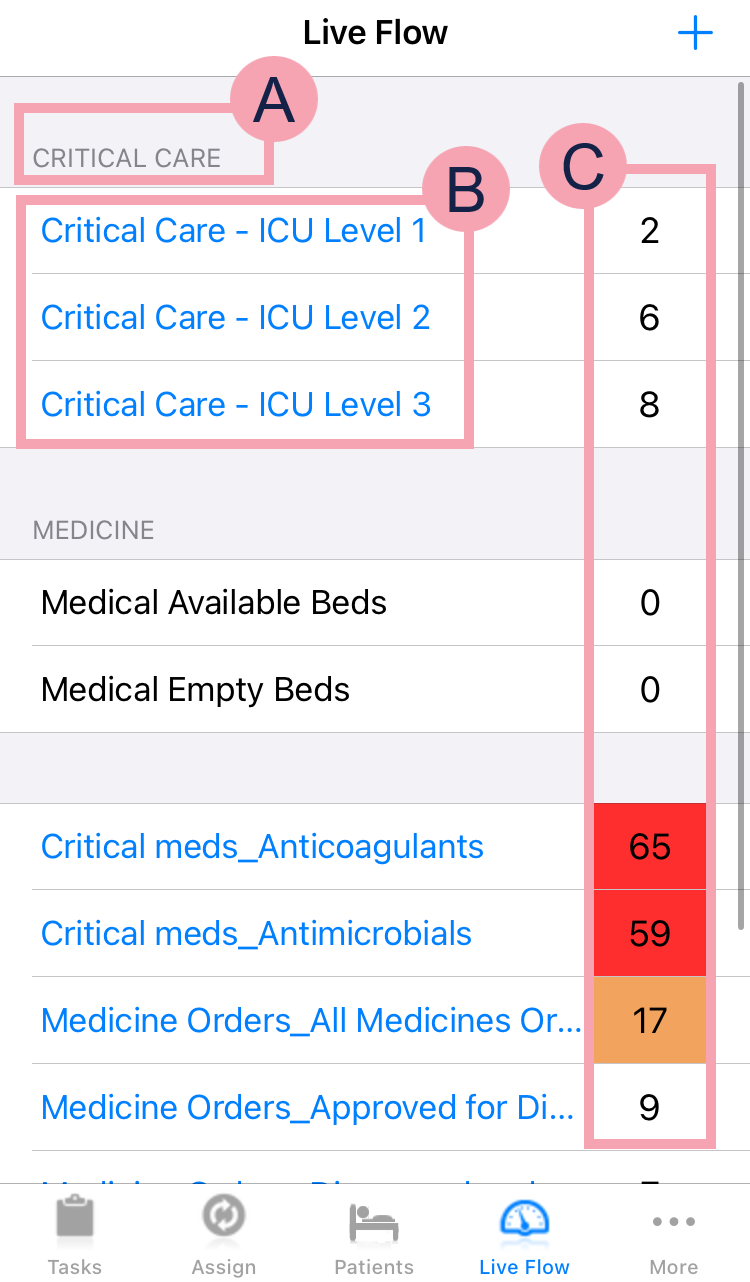Open Critical meds_Anticoagulants list
The height and width of the screenshot is (1282, 750).
tap(262, 847)
